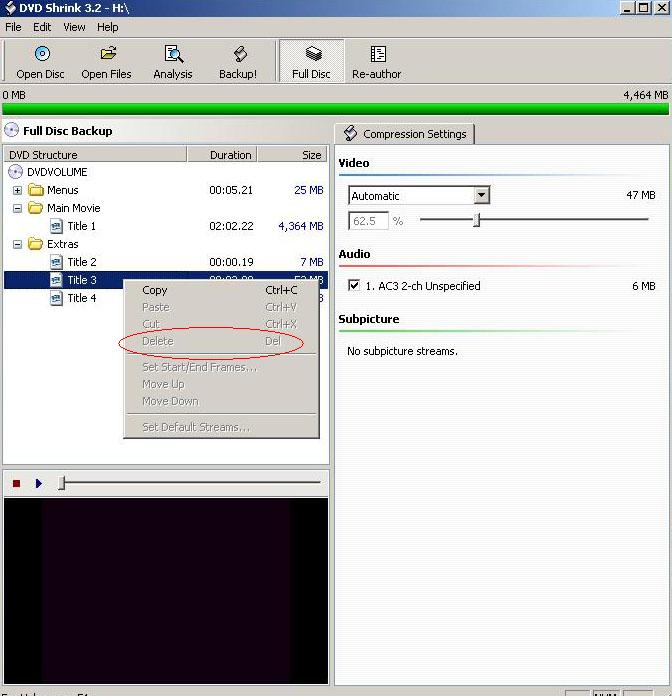Screen dimensions: 672x696
Task: Click the Duration column header
Action: tap(222, 154)
